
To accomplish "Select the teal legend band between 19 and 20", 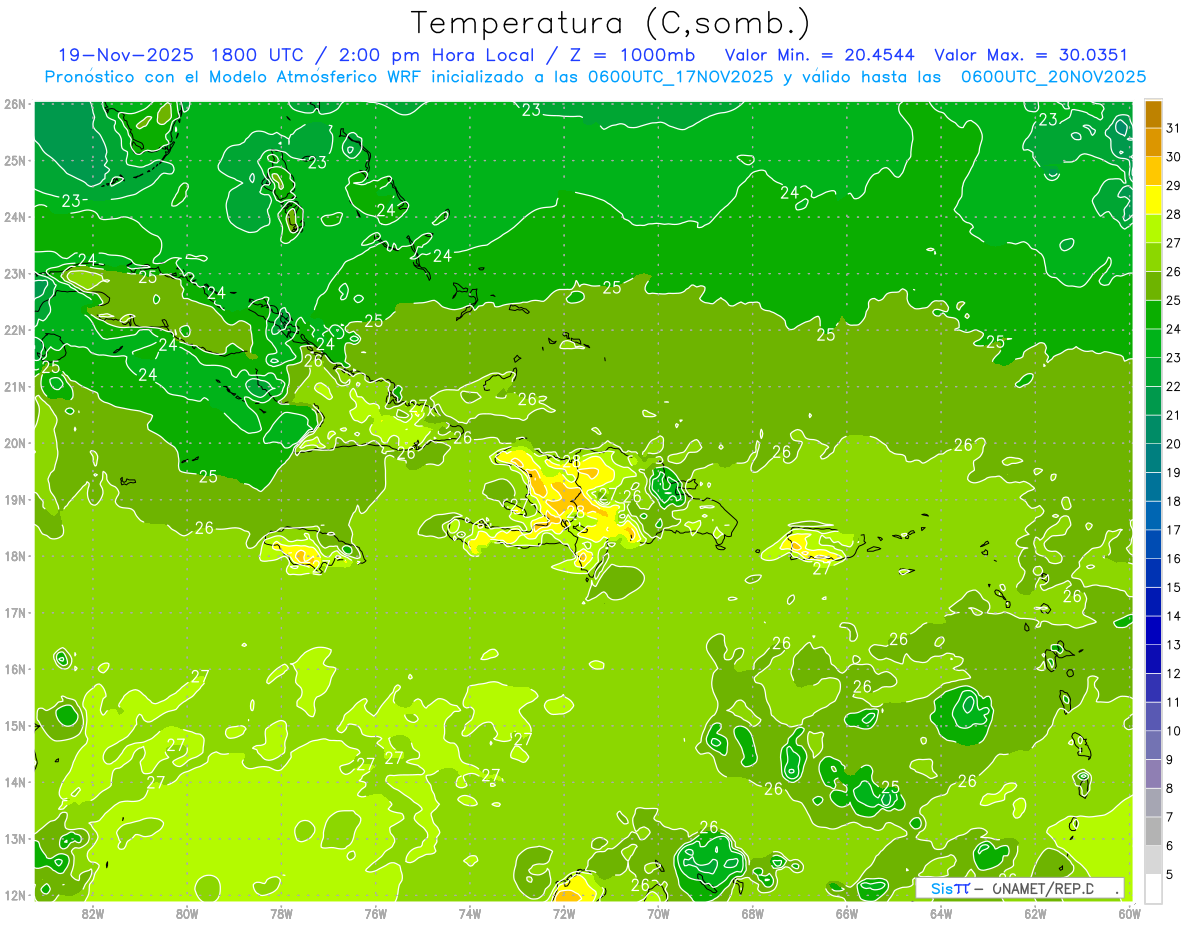I will 1153,458.
